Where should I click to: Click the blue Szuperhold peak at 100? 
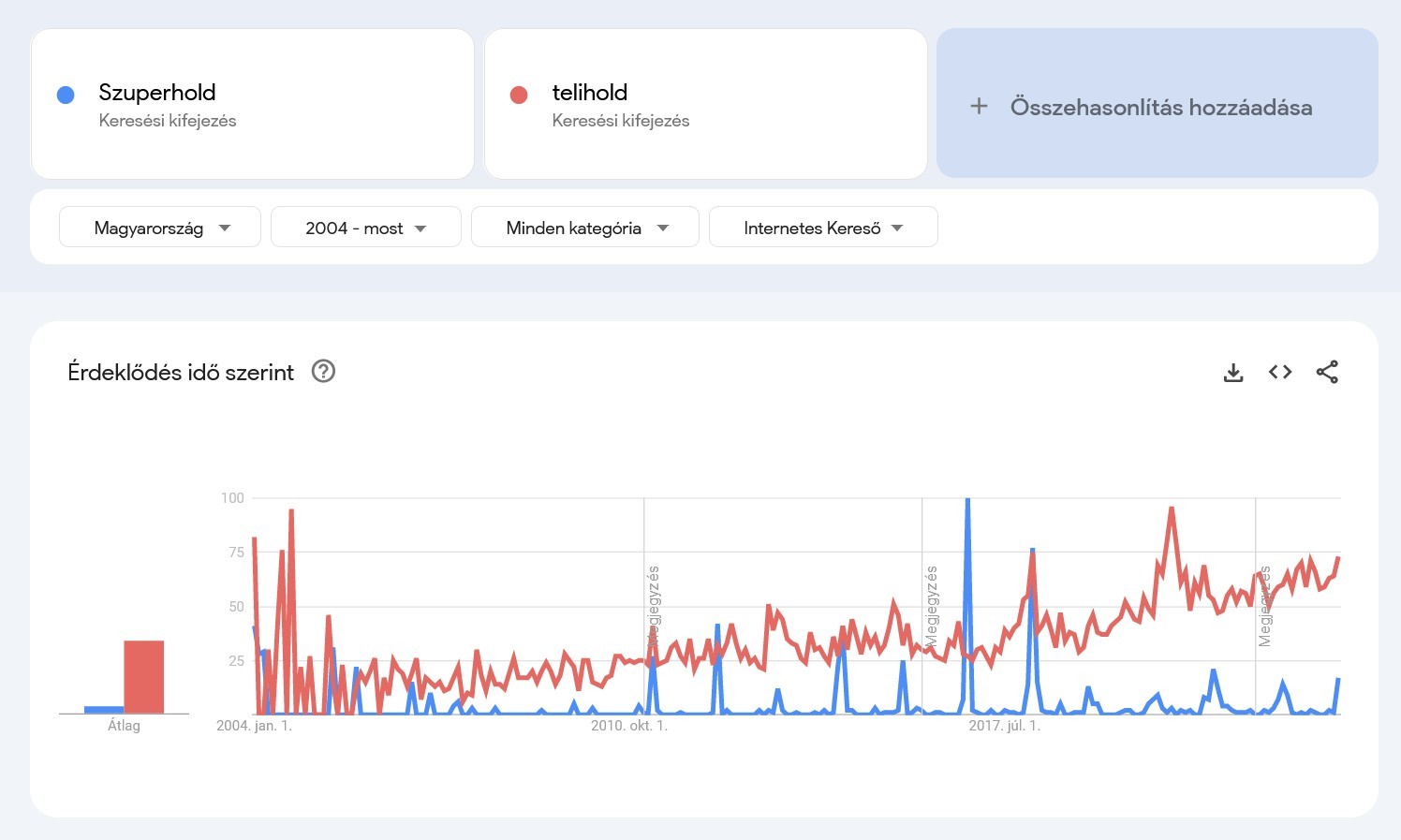click(x=967, y=502)
